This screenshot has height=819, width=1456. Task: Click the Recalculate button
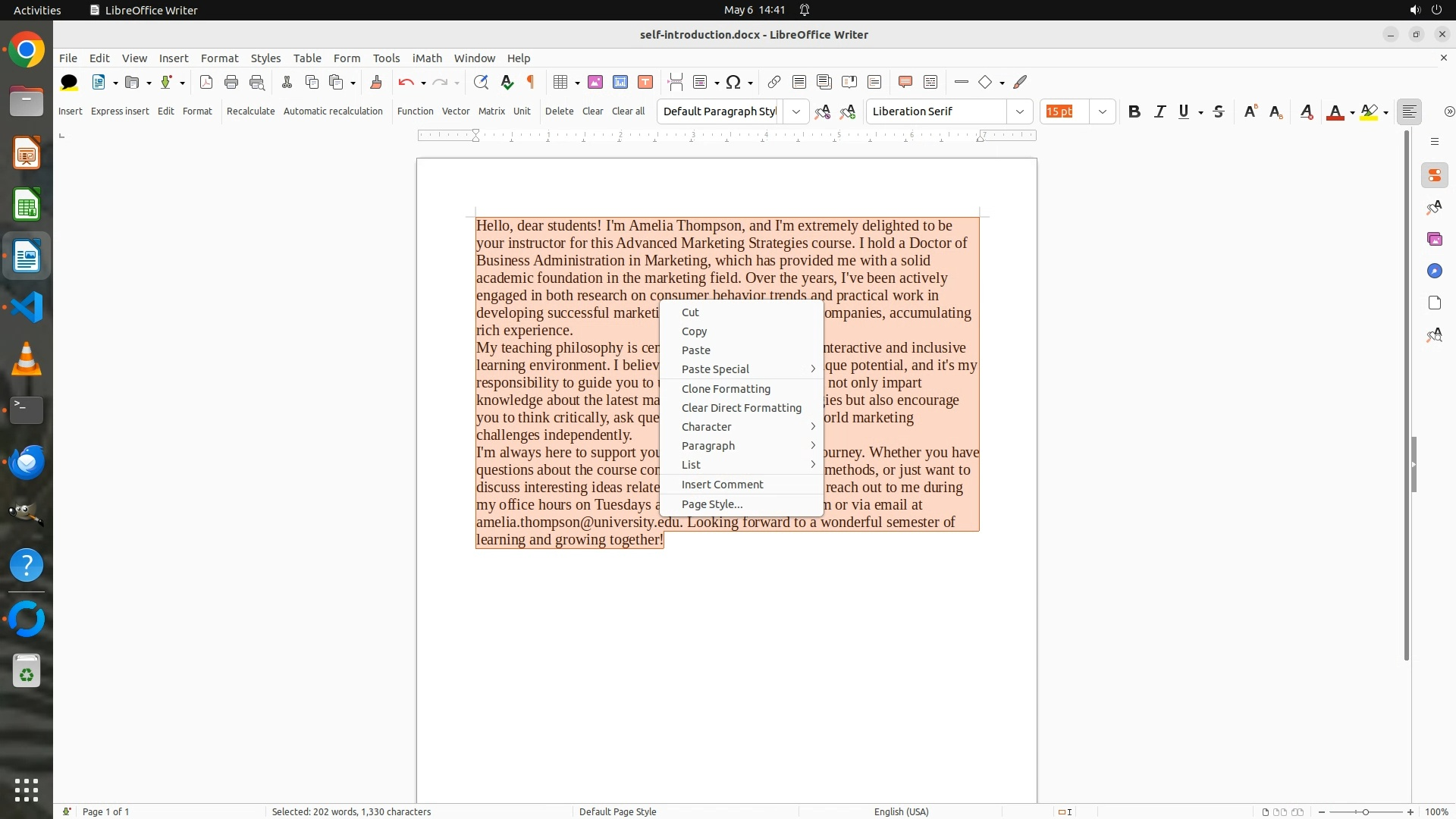[250, 111]
